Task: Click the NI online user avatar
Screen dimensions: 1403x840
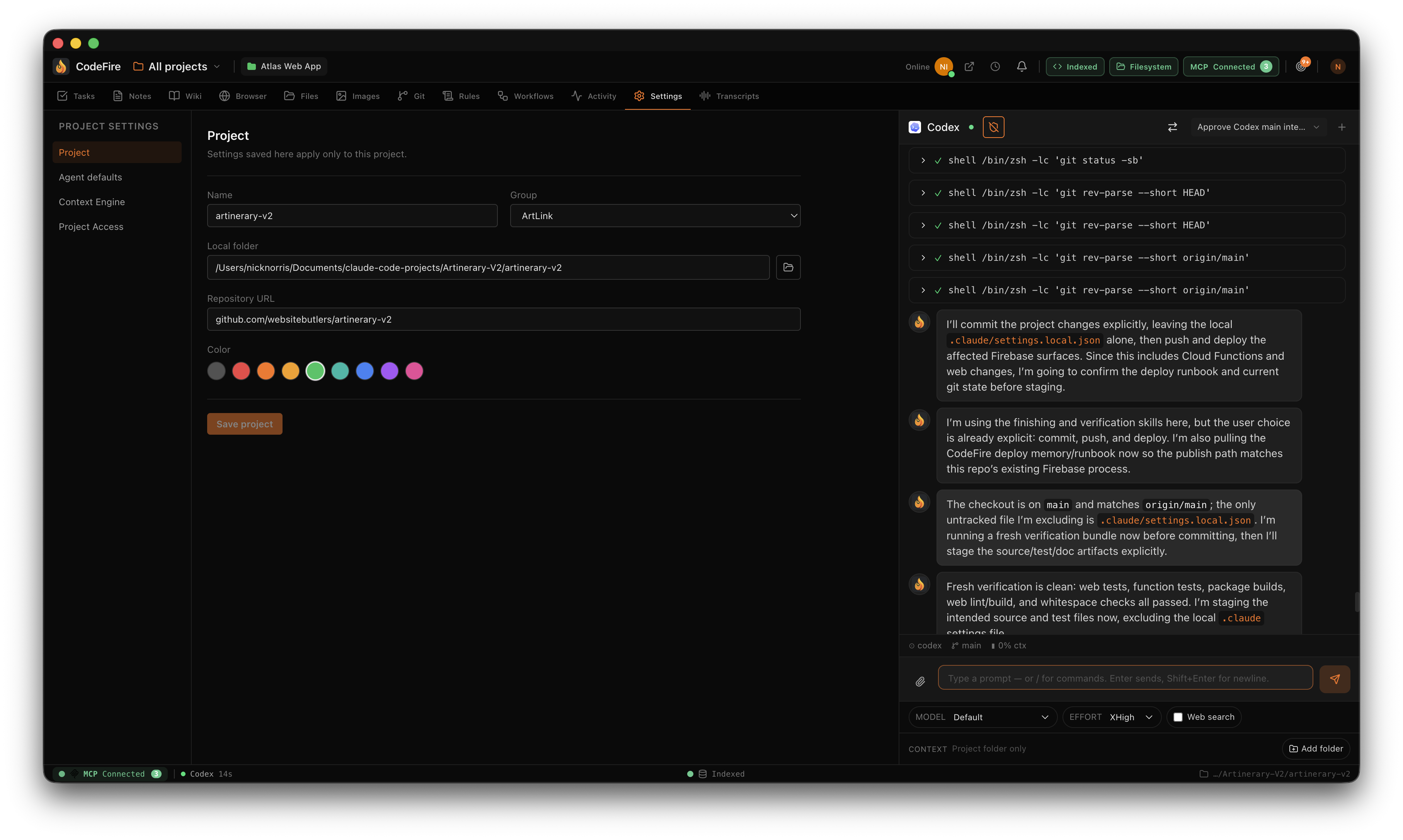Action: pos(943,67)
